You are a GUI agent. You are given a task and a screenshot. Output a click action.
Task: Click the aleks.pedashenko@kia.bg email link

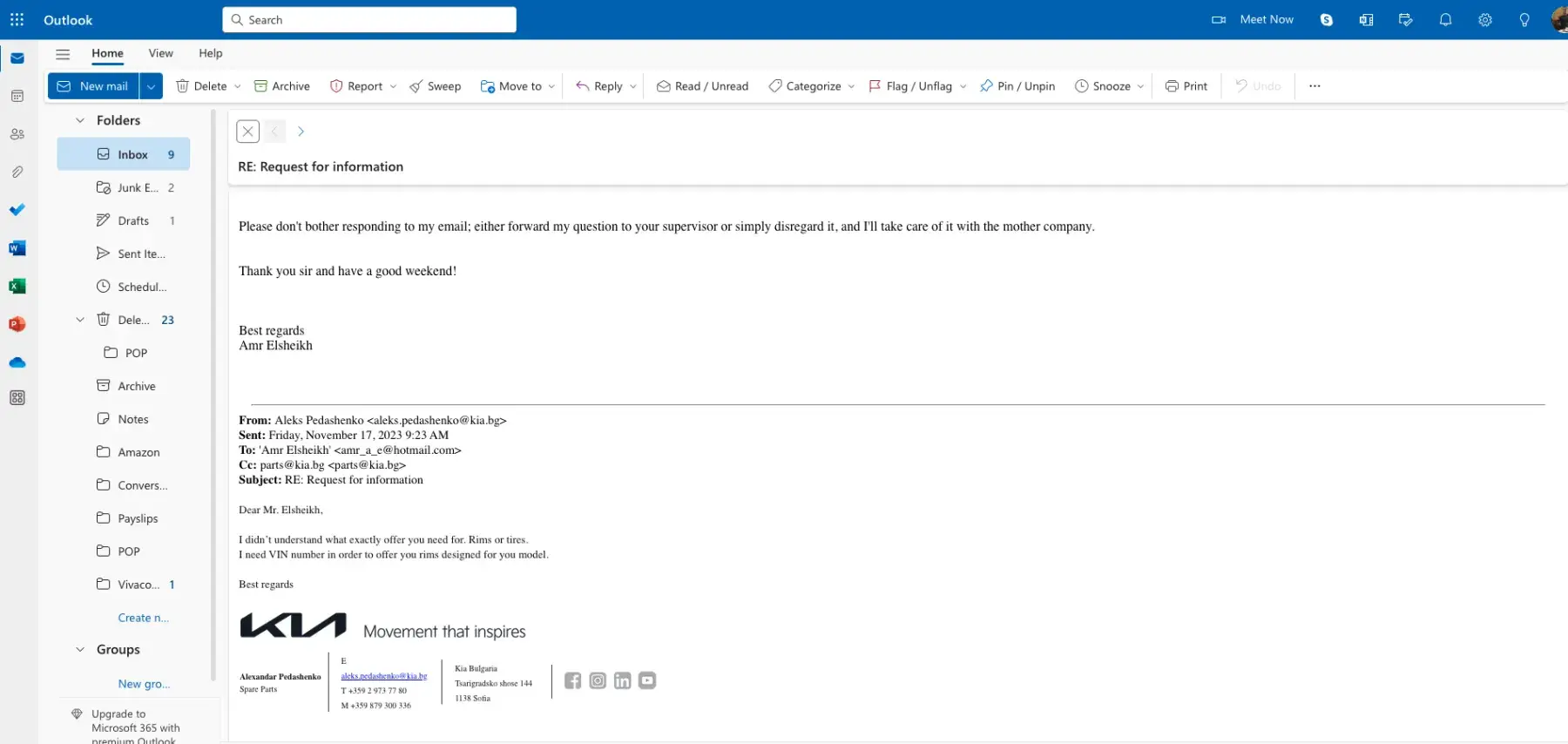383,676
